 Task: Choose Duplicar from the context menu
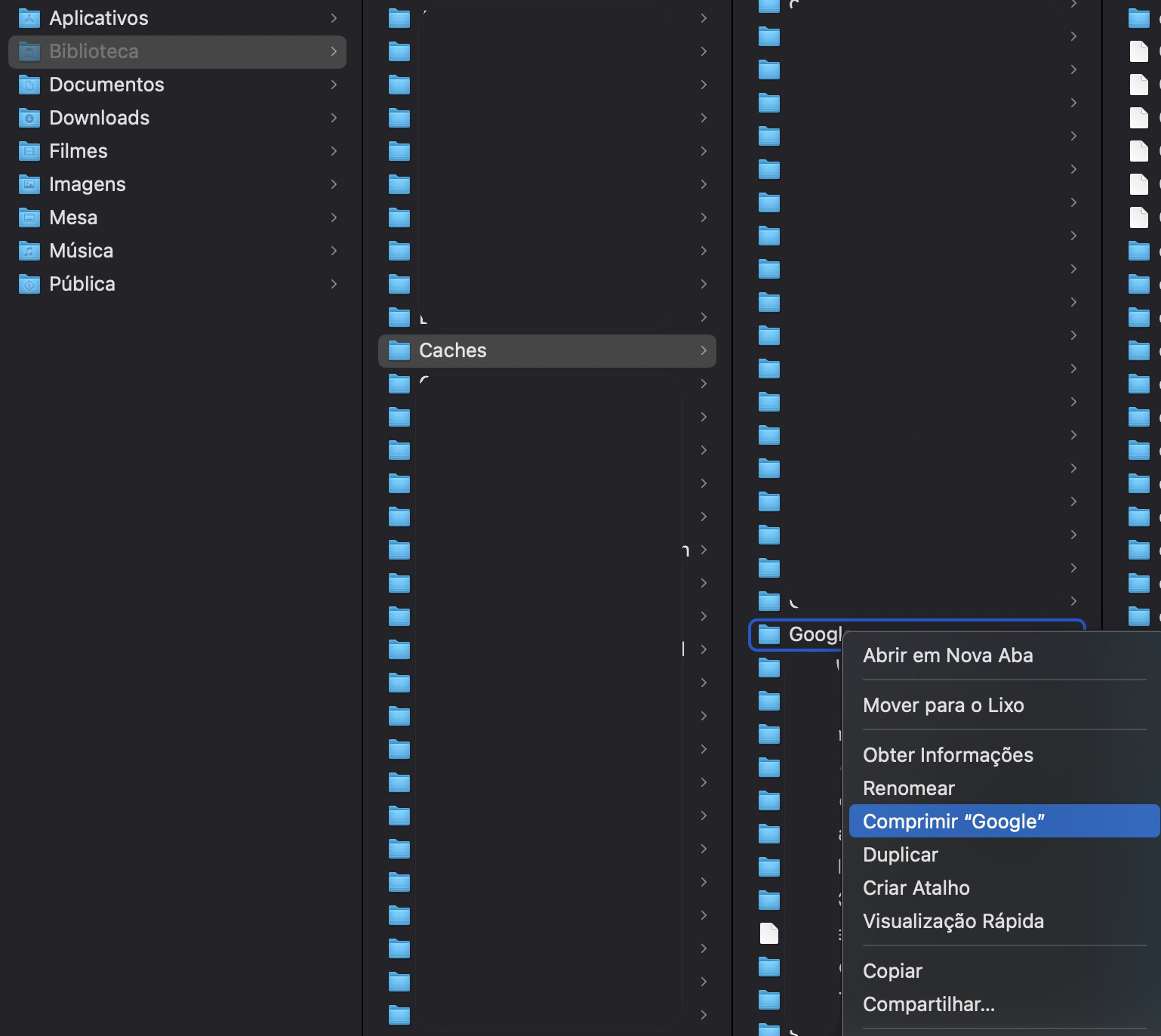(x=900, y=855)
